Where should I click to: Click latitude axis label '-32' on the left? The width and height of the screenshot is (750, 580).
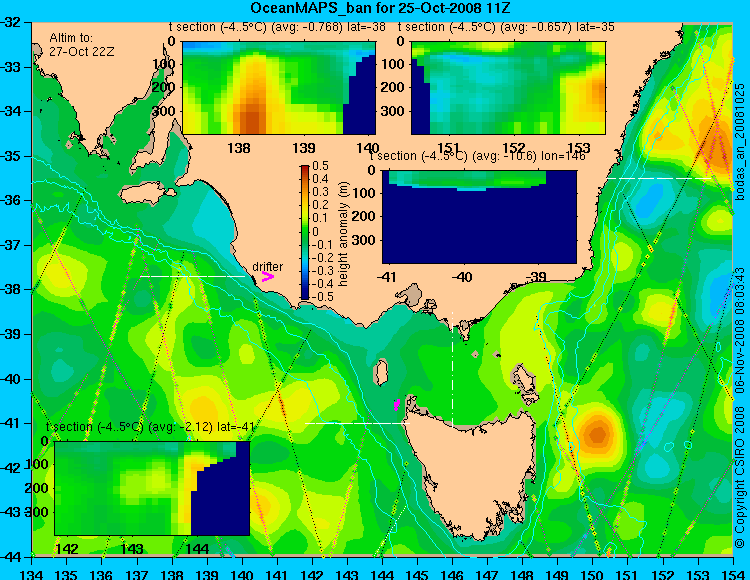coord(11,22)
